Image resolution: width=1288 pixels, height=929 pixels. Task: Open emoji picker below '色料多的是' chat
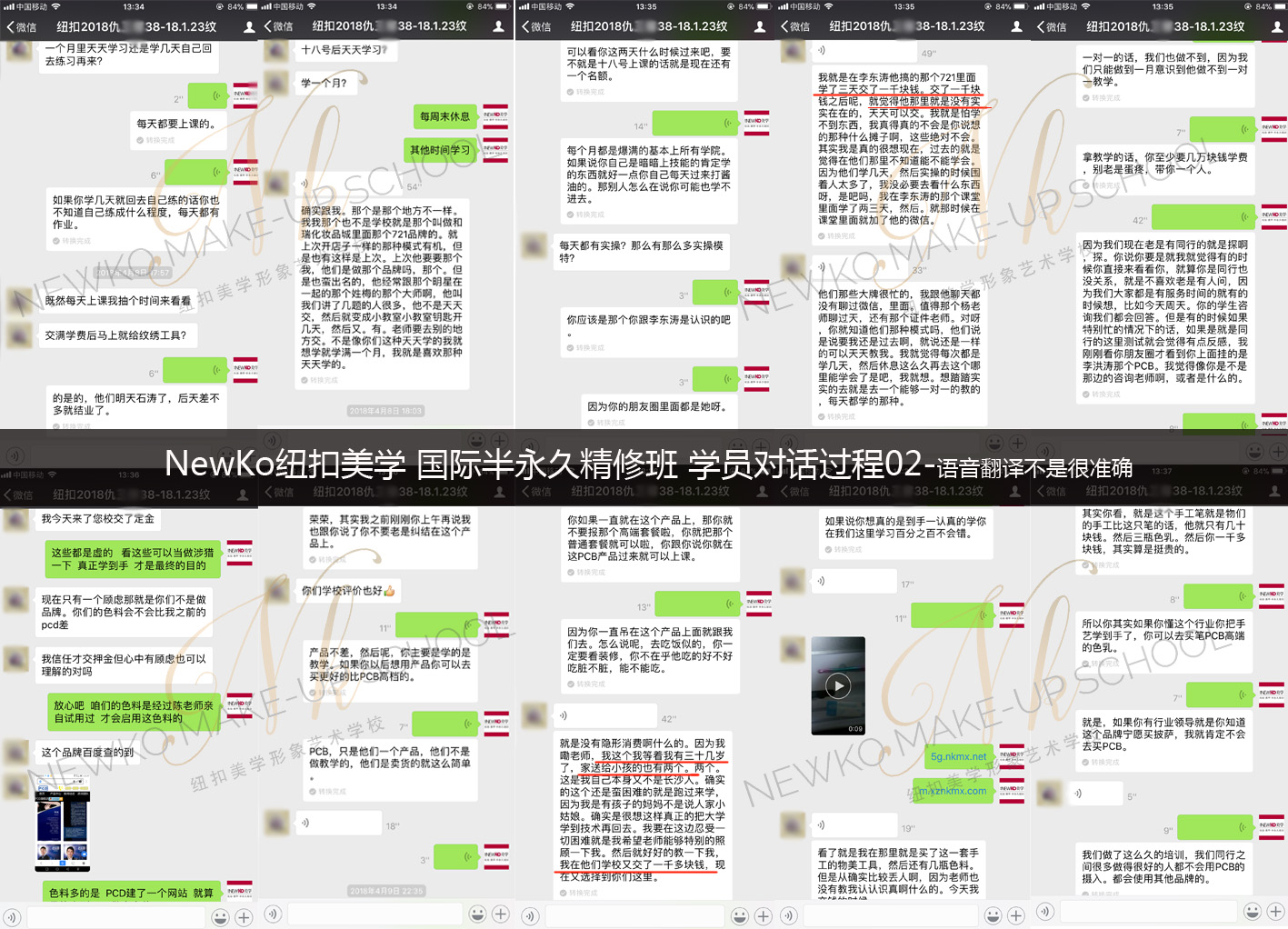click(220, 917)
